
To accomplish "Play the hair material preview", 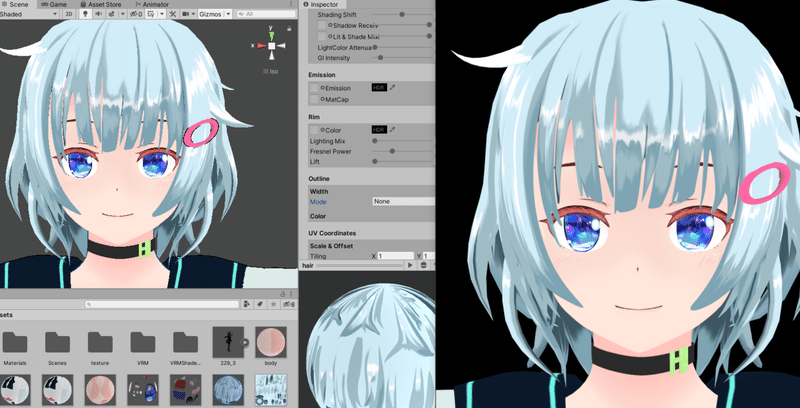I will 410,265.
